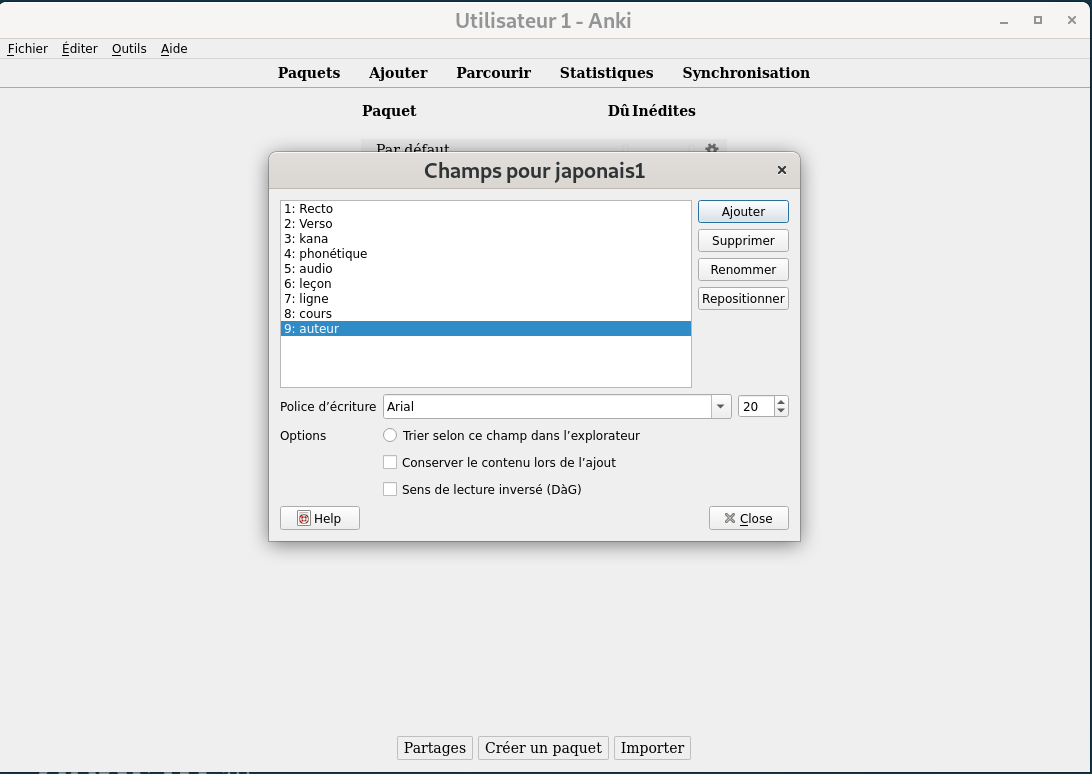Viewport: 1092px width, 774px height.
Task: Select the kana field in the list
Action: (313, 239)
